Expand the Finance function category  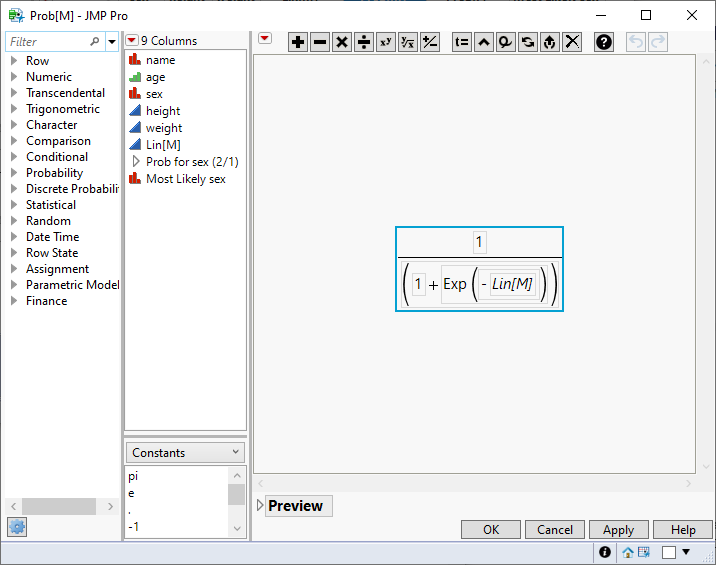(14, 301)
